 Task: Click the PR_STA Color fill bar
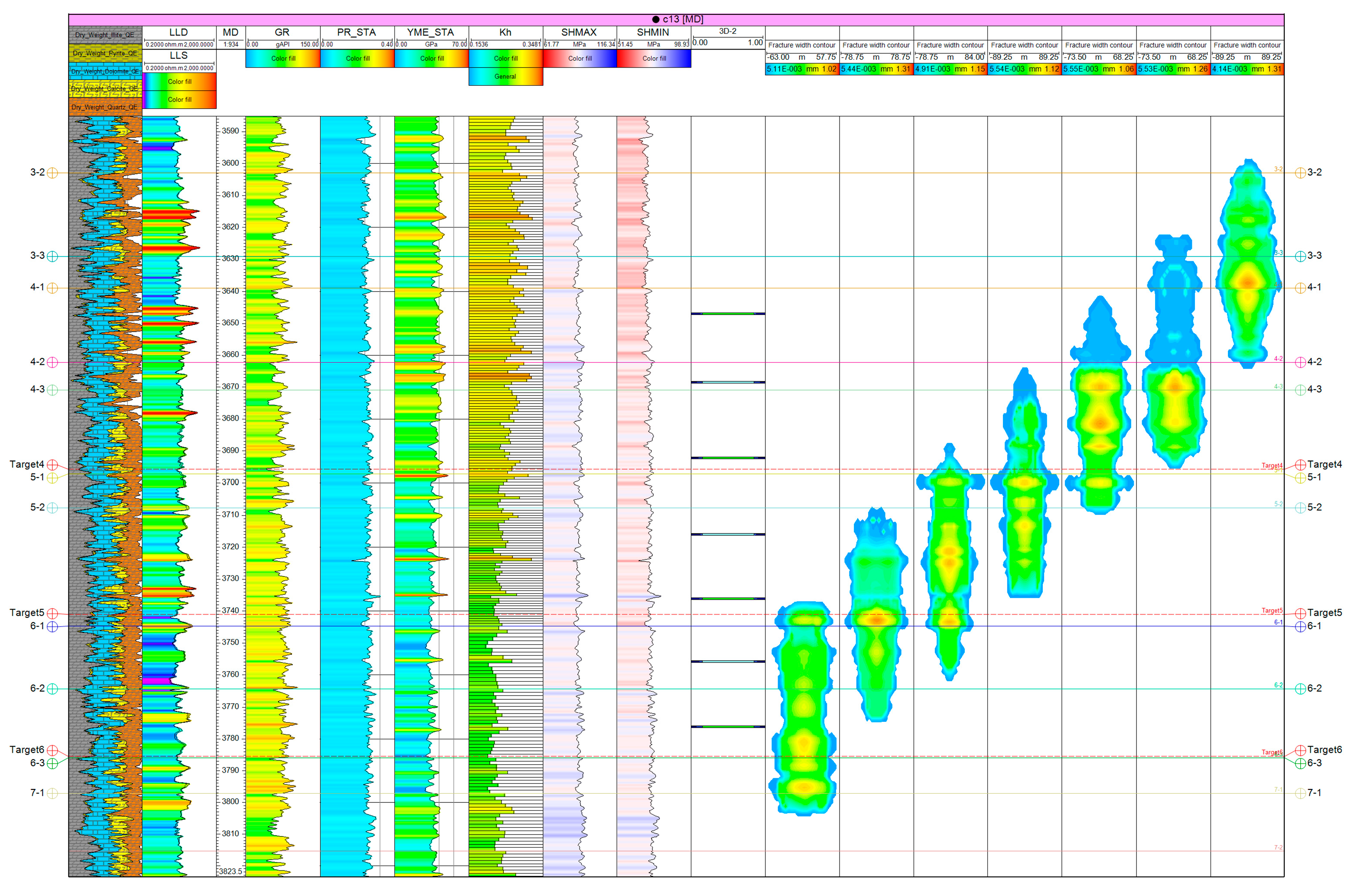coord(357,58)
